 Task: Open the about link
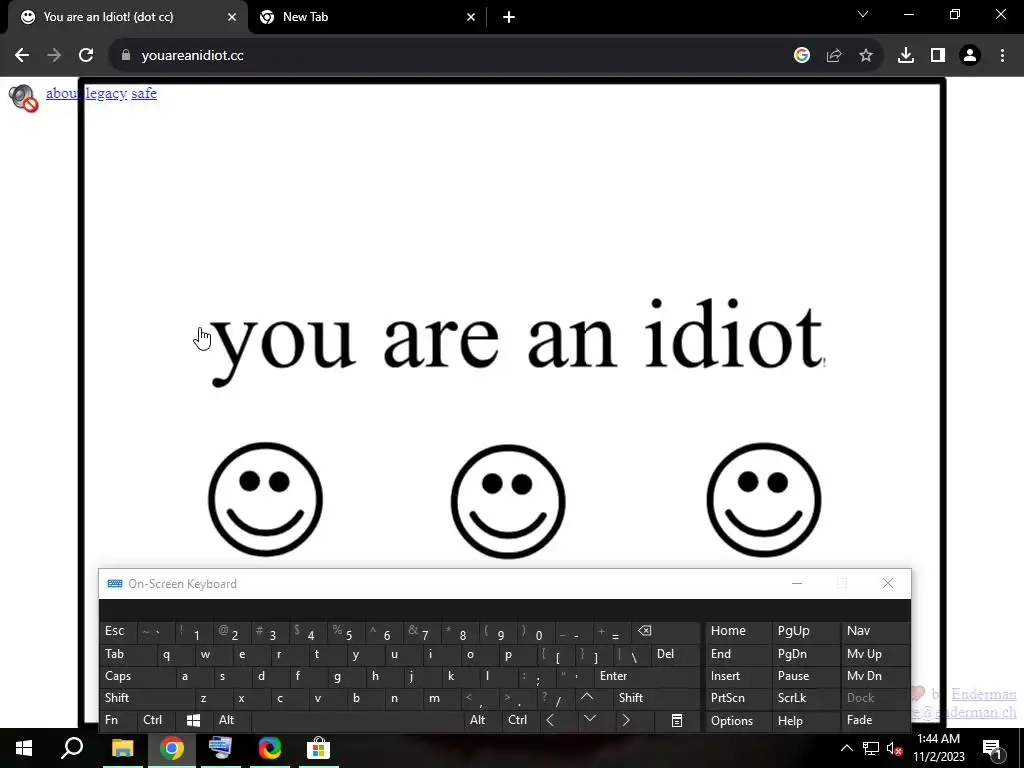tap(63, 93)
